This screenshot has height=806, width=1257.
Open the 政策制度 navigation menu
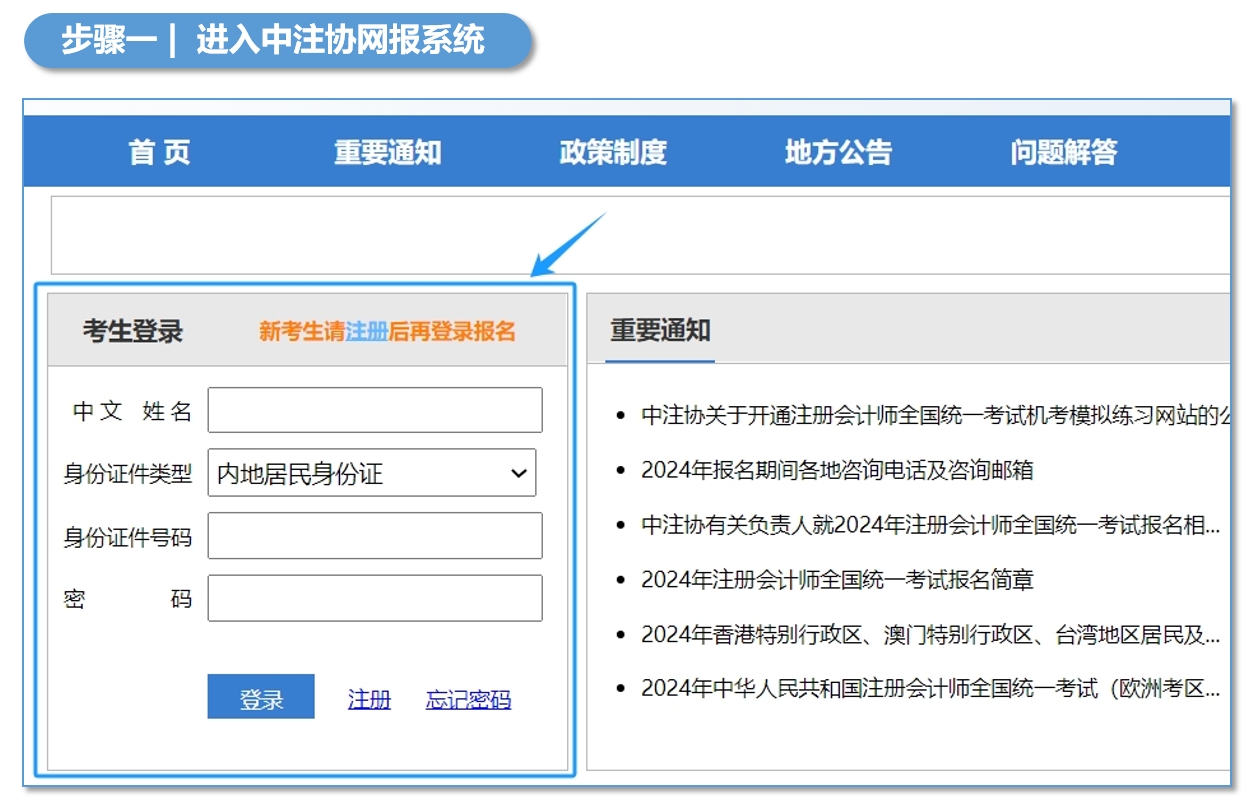point(612,153)
